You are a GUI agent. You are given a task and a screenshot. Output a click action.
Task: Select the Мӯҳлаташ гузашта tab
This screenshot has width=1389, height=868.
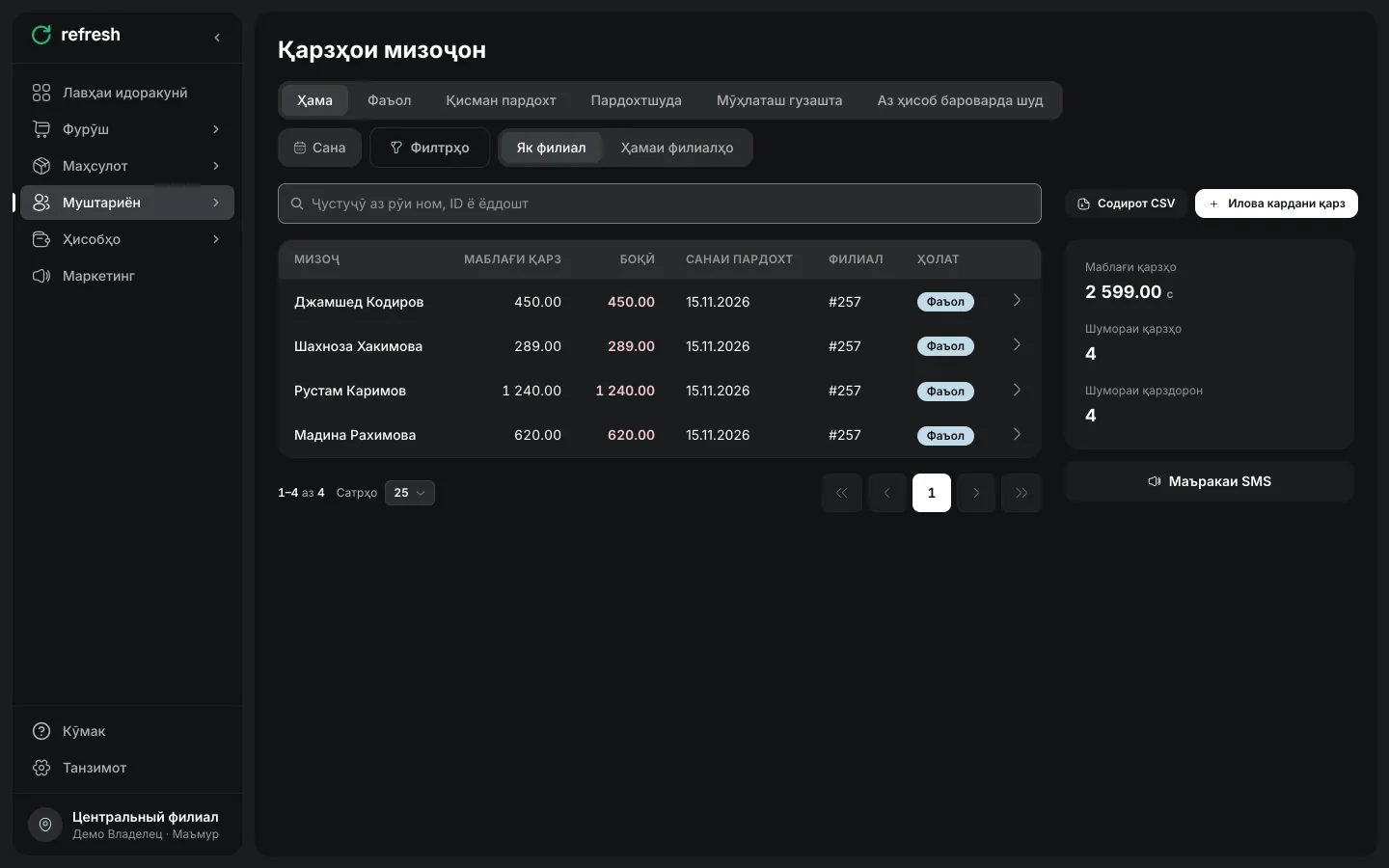(x=779, y=100)
